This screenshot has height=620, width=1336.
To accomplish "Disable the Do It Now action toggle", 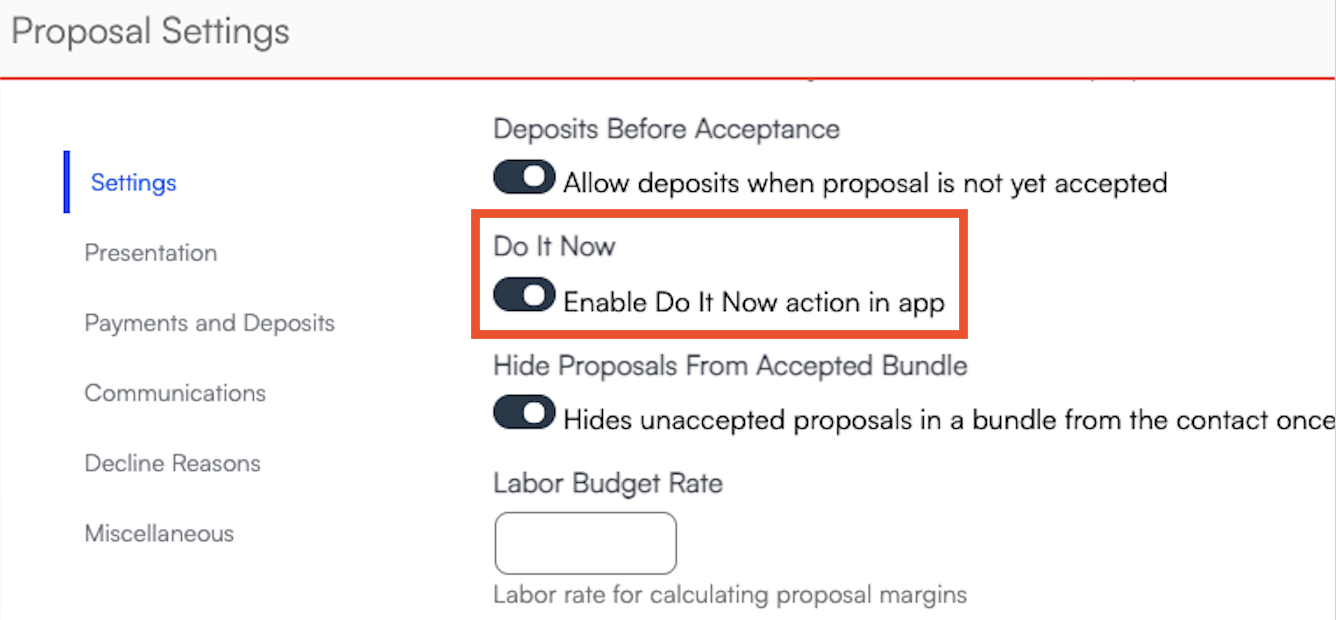I will (524, 296).
